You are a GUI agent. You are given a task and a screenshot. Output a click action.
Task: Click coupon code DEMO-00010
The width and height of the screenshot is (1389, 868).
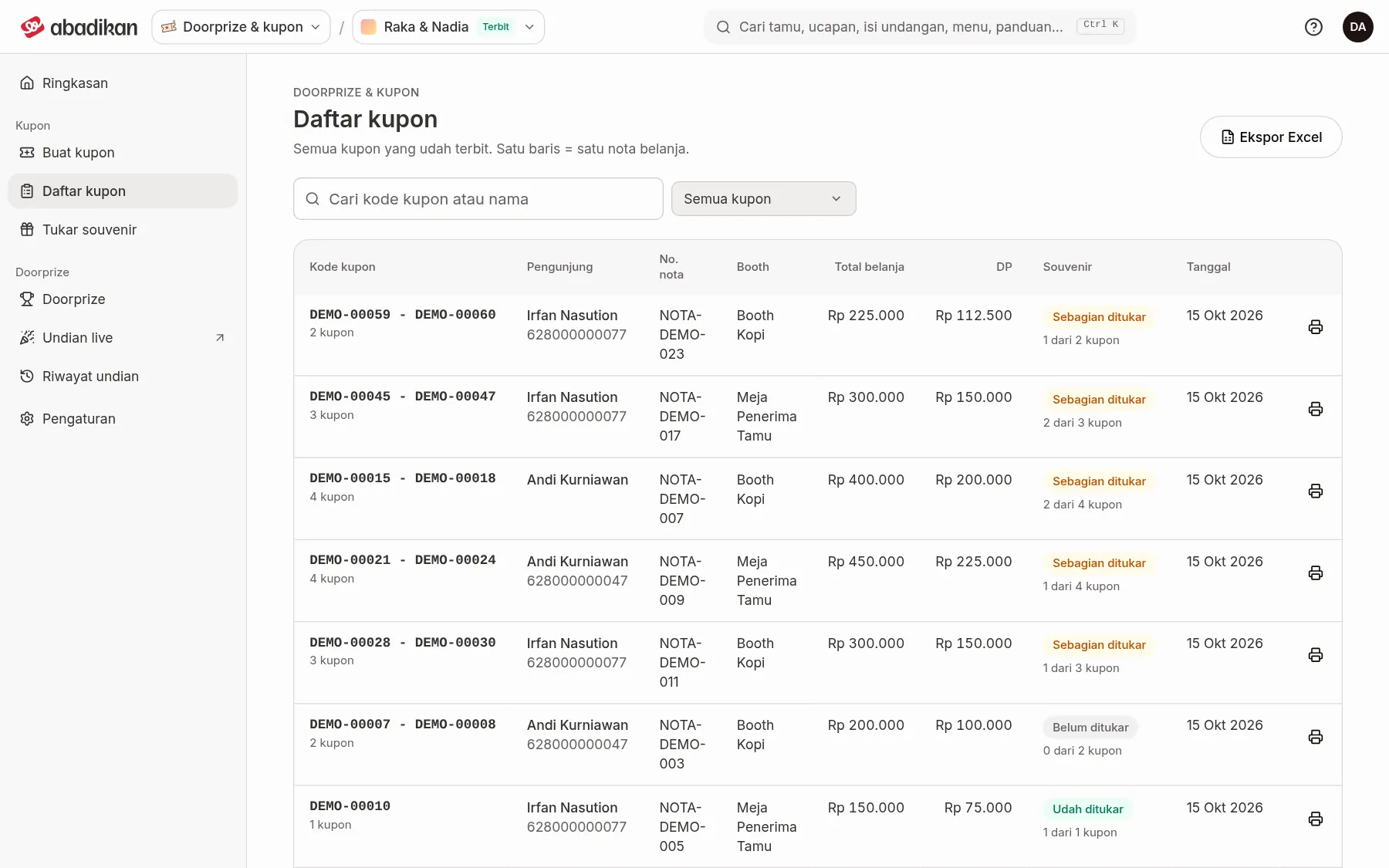(350, 806)
